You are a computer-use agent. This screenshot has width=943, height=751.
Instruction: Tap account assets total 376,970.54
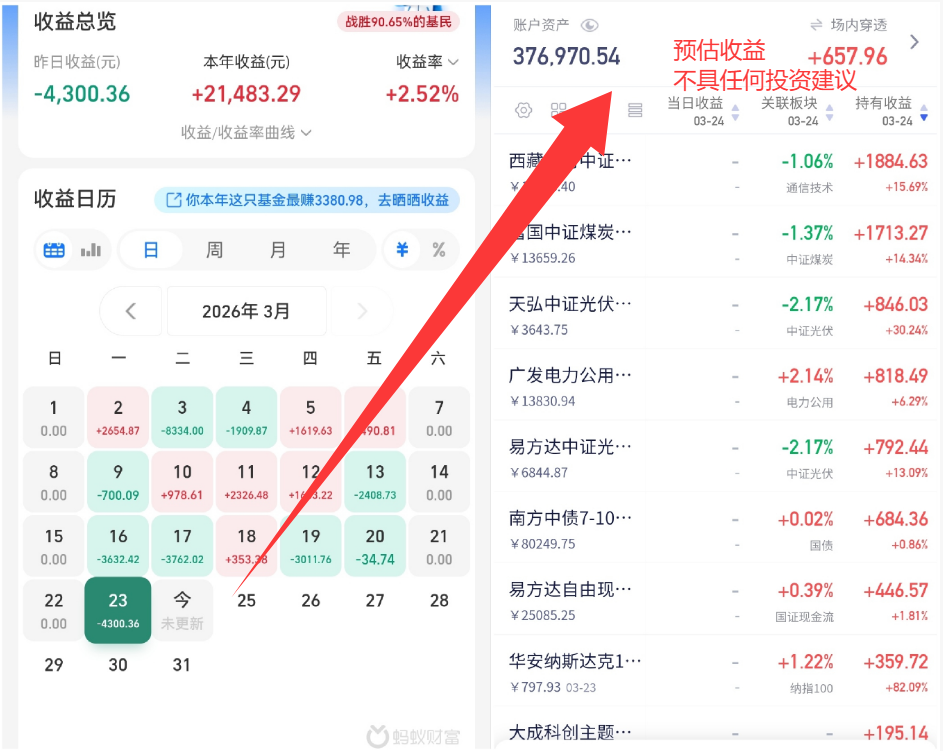(x=566, y=57)
